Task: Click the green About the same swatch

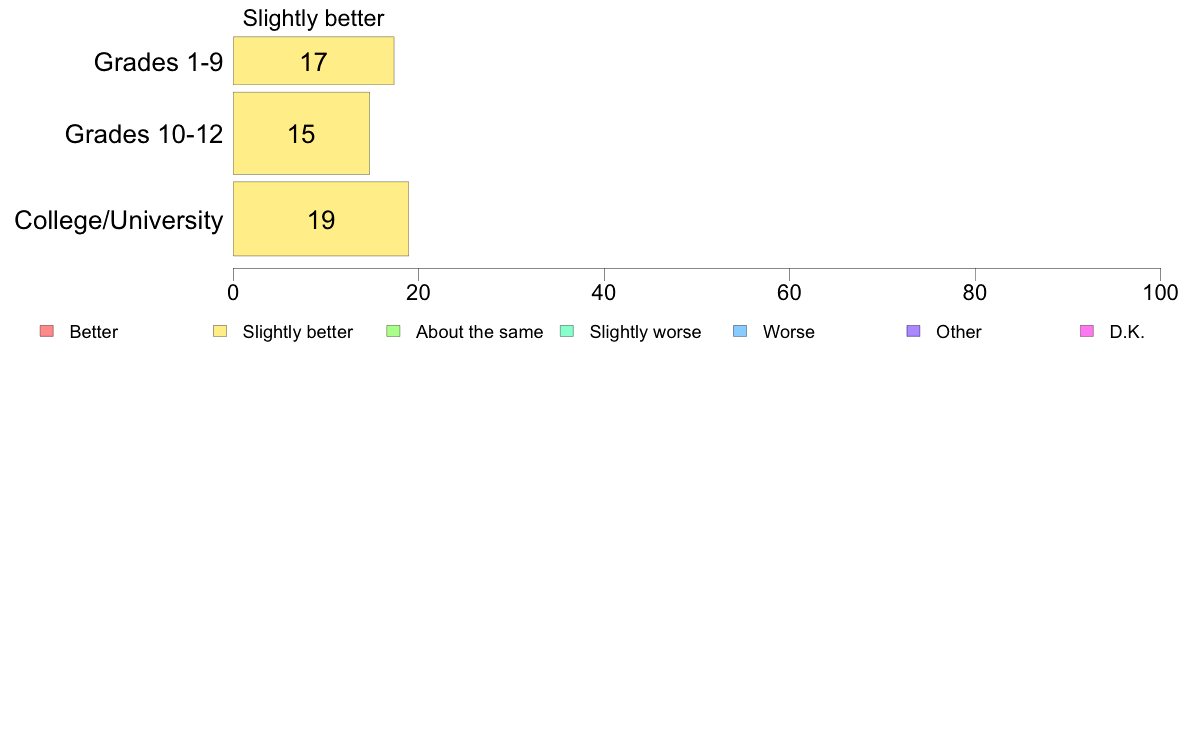Action: [393, 331]
